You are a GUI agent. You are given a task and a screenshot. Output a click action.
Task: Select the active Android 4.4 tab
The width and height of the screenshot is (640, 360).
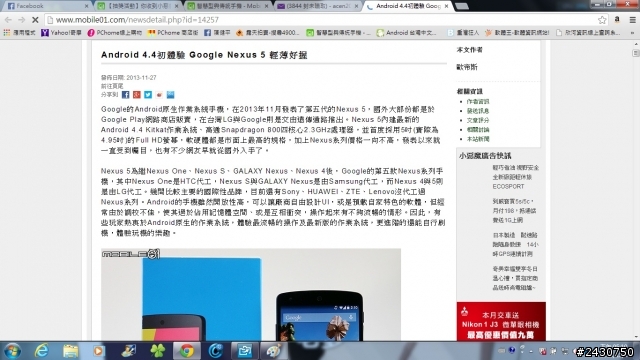point(407,6)
